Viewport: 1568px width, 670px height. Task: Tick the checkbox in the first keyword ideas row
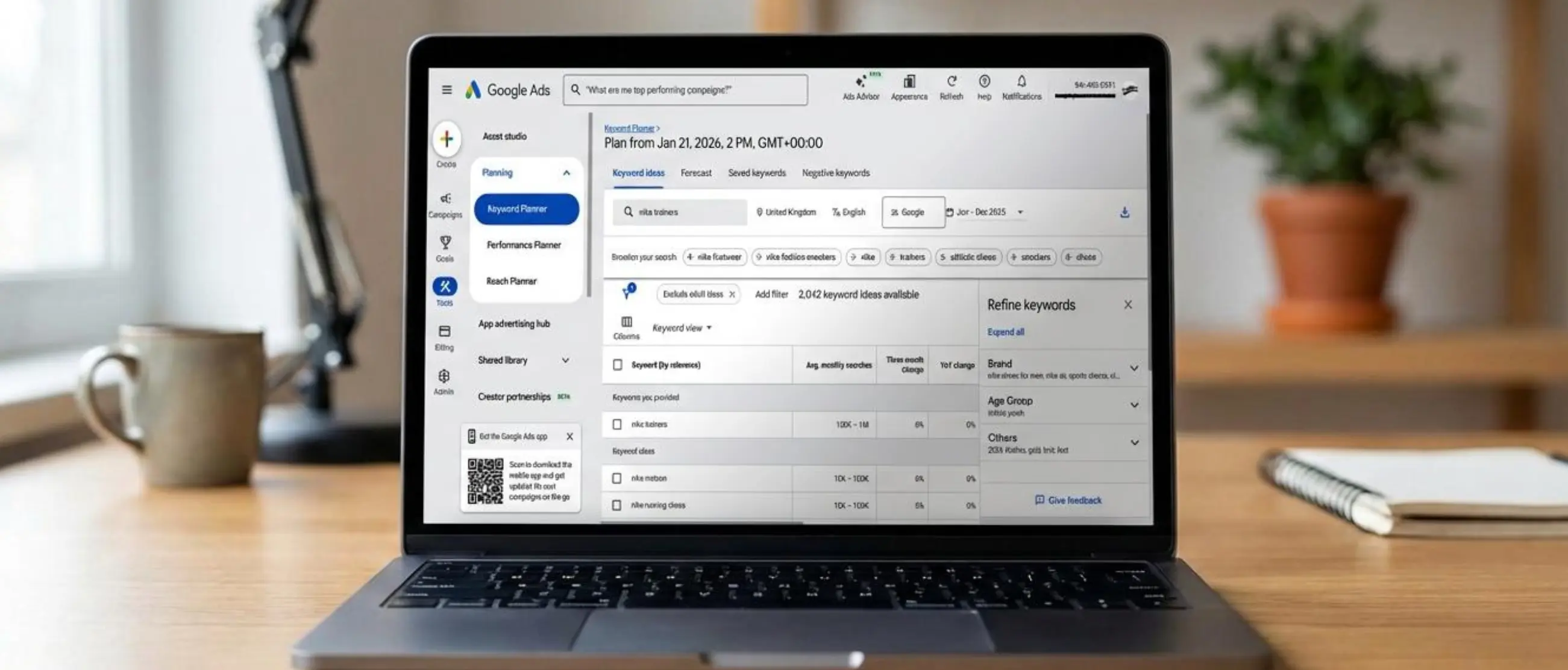(x=616, y=478)
